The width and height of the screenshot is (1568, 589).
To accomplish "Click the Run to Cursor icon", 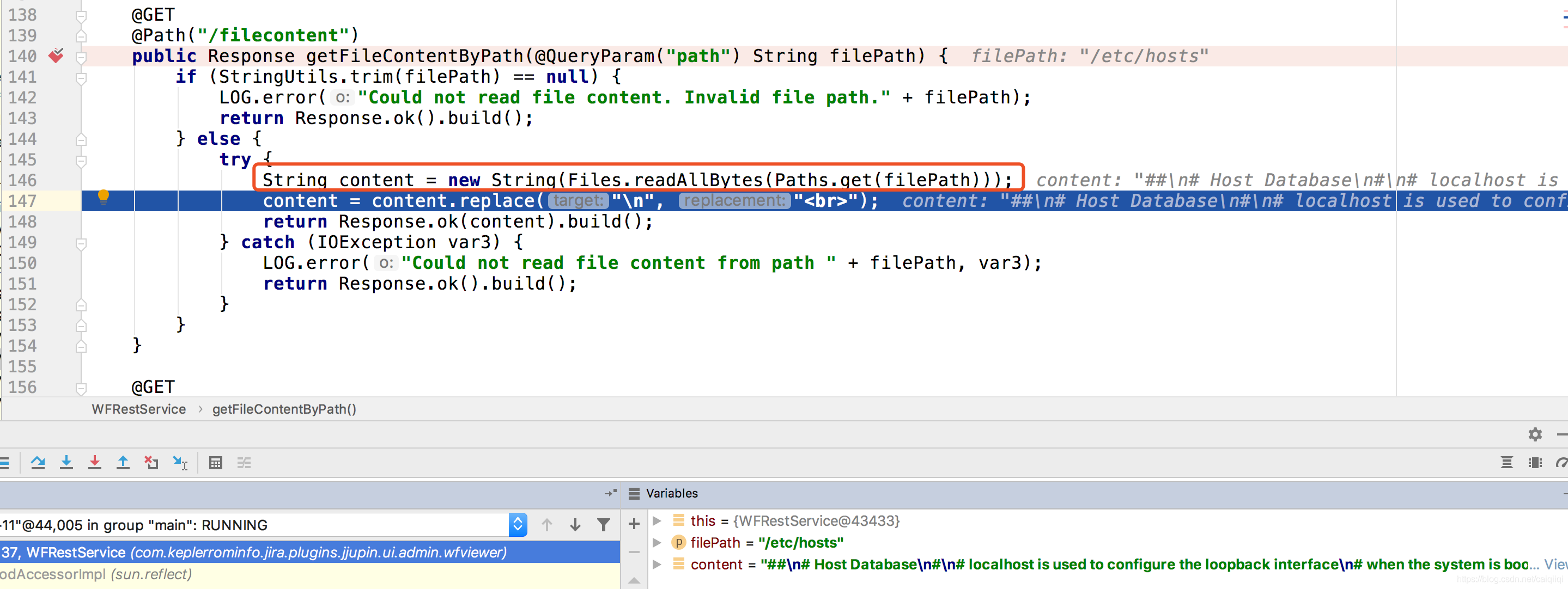I will [180, 463].
